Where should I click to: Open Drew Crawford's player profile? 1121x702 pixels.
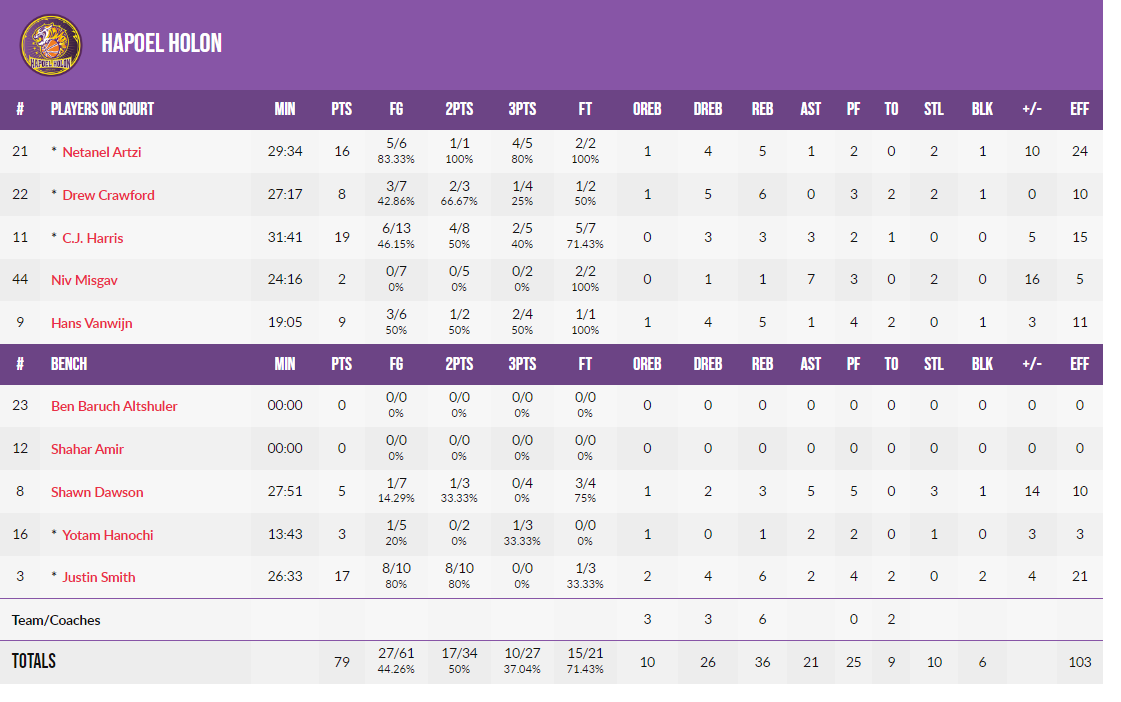point(108,194)
